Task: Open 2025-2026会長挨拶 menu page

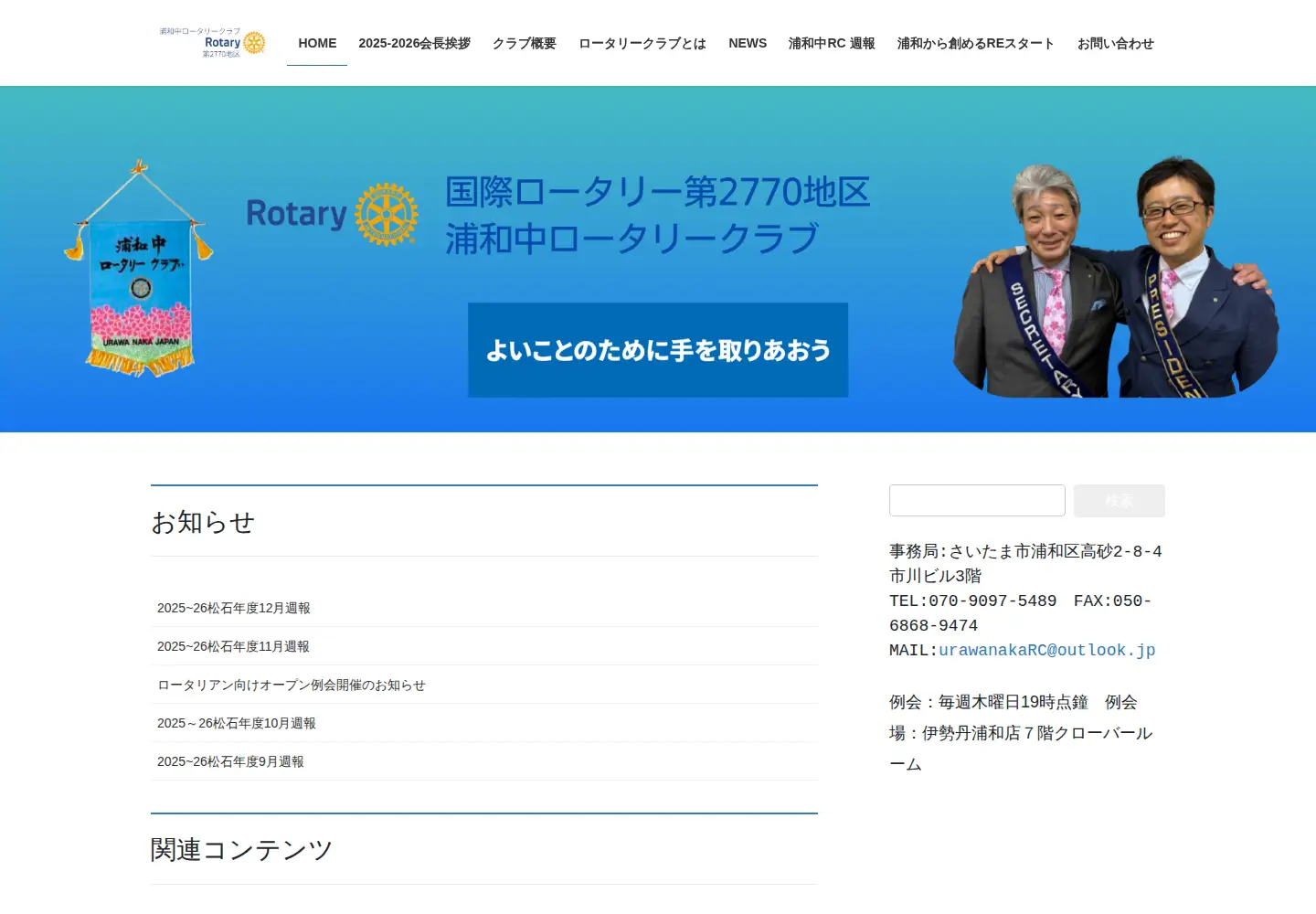Action: tap(414, 43)
